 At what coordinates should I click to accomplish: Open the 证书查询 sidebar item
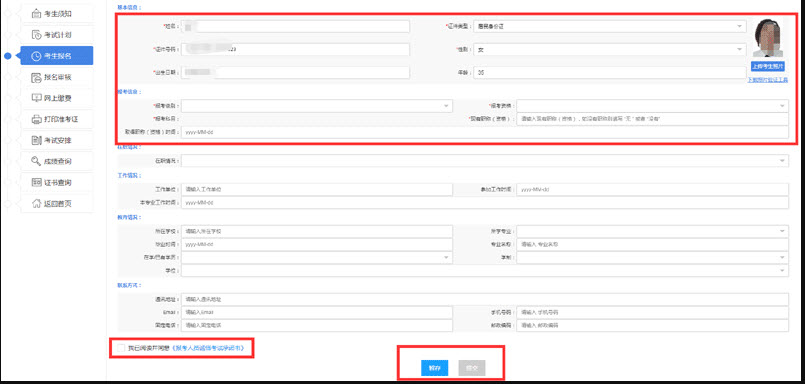coord(56,182)
